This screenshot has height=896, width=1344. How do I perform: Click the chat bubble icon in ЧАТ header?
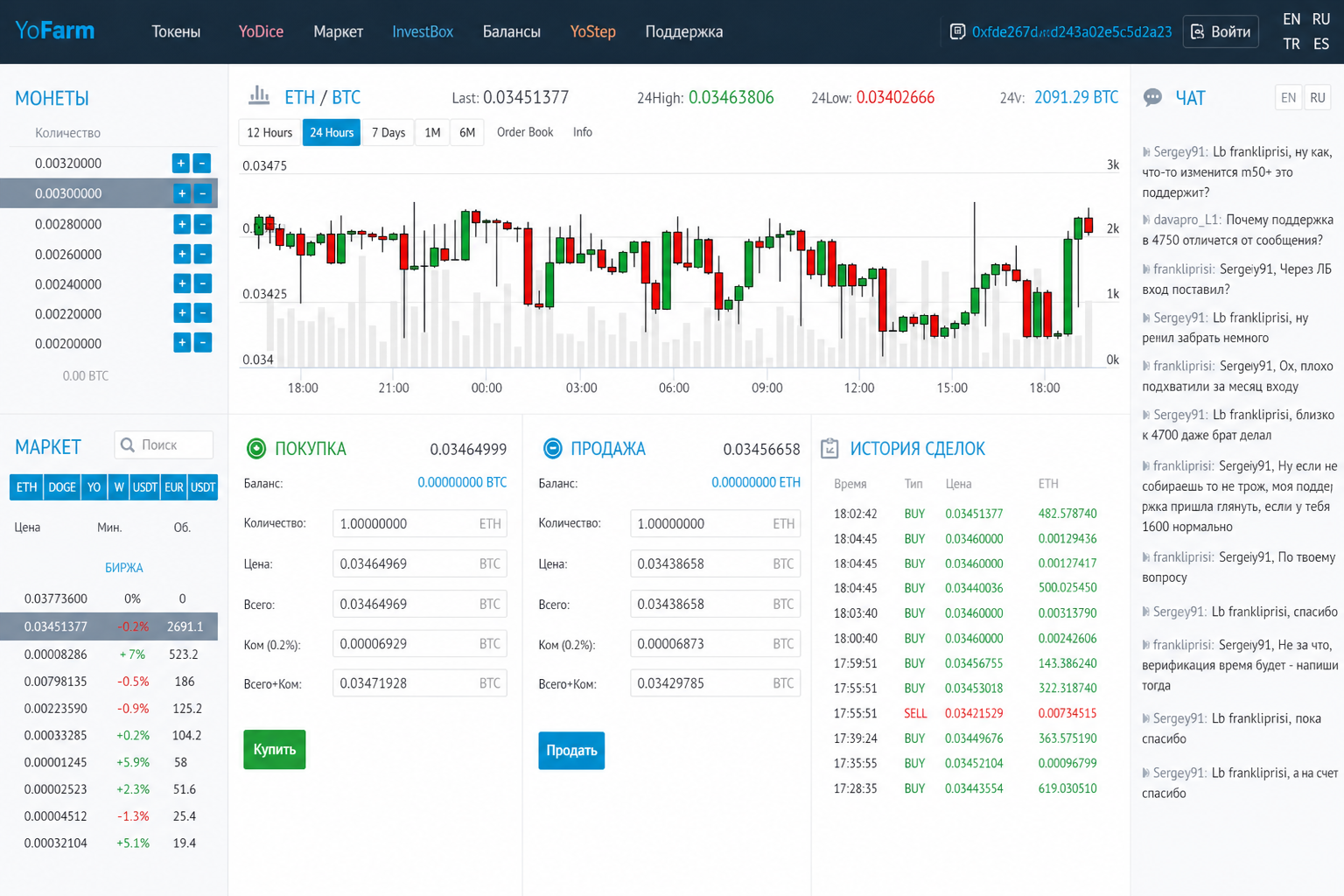[1152, 97]
